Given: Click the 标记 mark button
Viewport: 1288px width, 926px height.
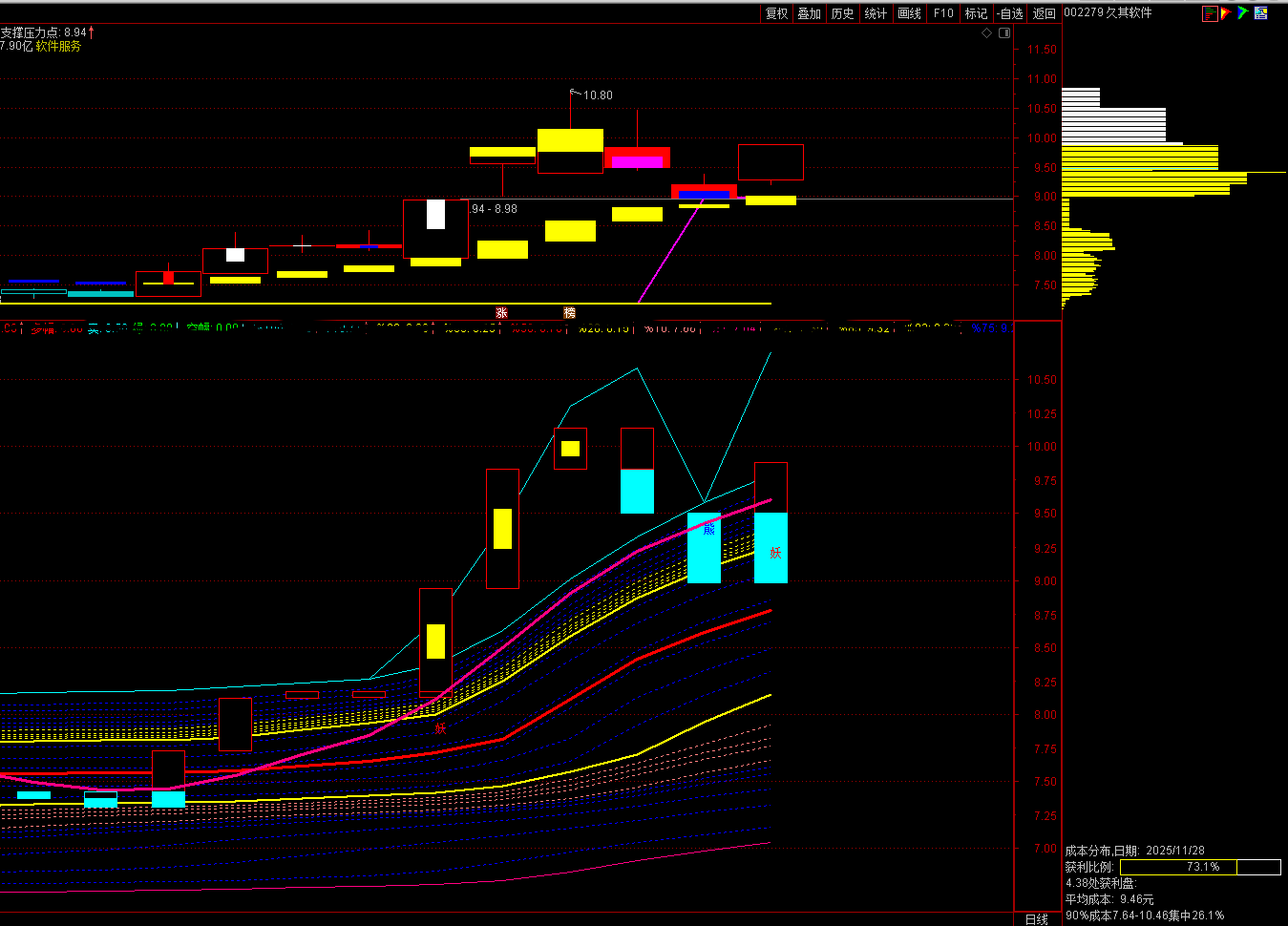Looking at the screenshot, I should 976,13.
